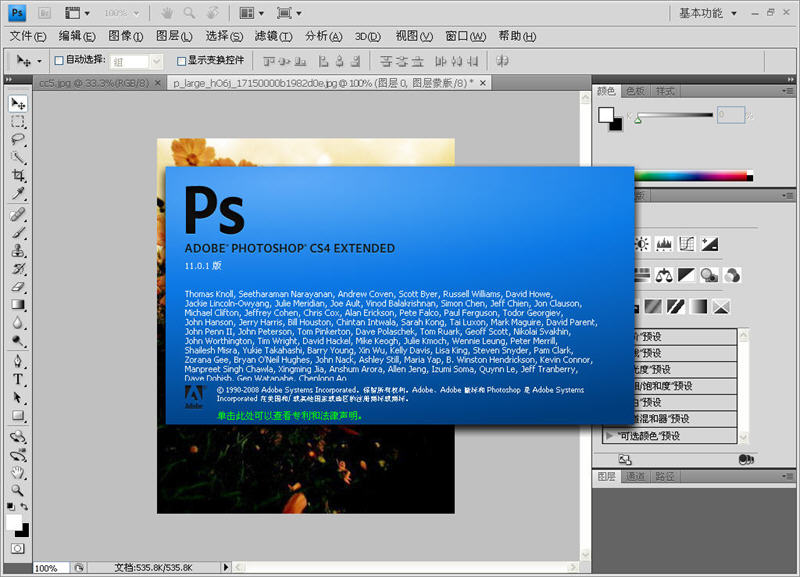Image resolution: width=800 pixels, height=577 pixels.
Task: Select the 3D Orbit tool
Action: tap(18, 455)
